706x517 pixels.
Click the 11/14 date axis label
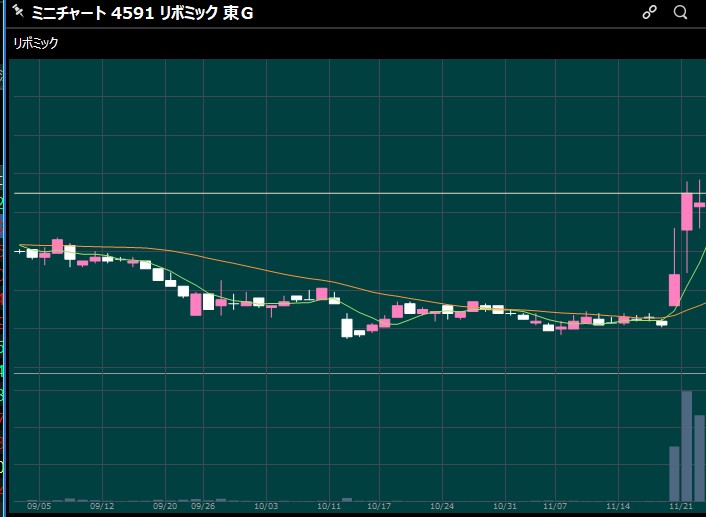tap(618, 506)
